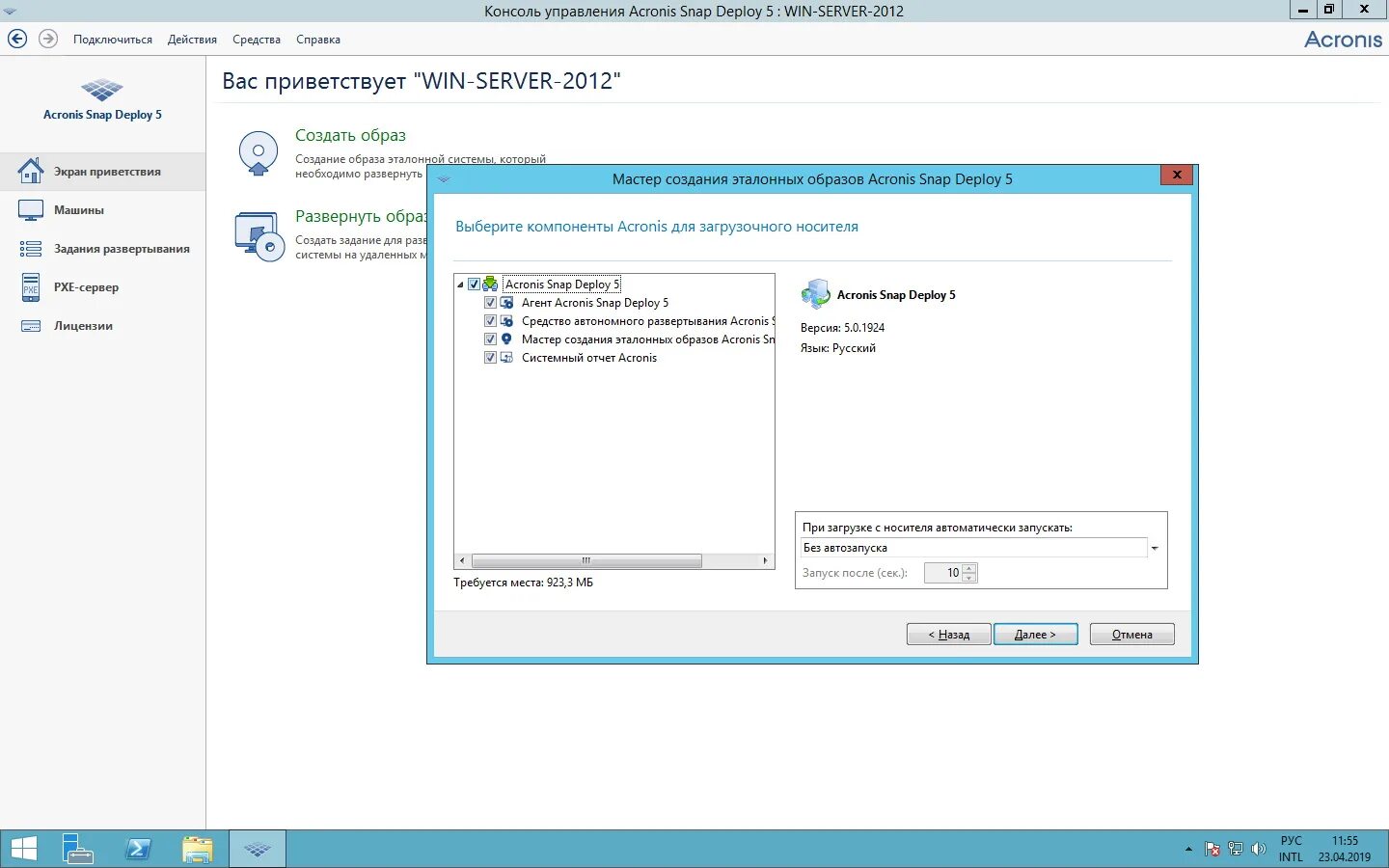
Task: Click the tree scrollbar right arrow
Action: 765,560
